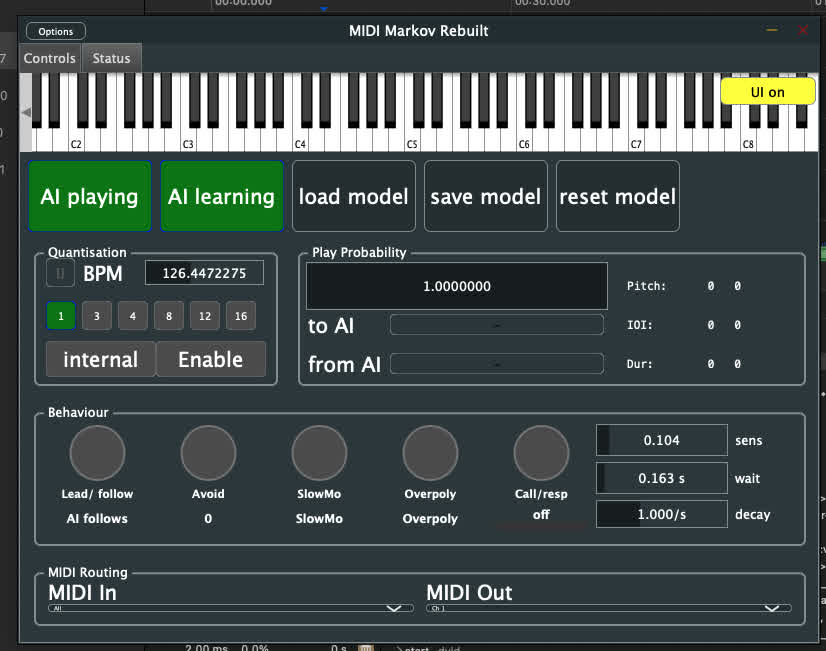The image size is (826, 651).
Task: Switch to the Status tab
Action: tap(111, 58)
